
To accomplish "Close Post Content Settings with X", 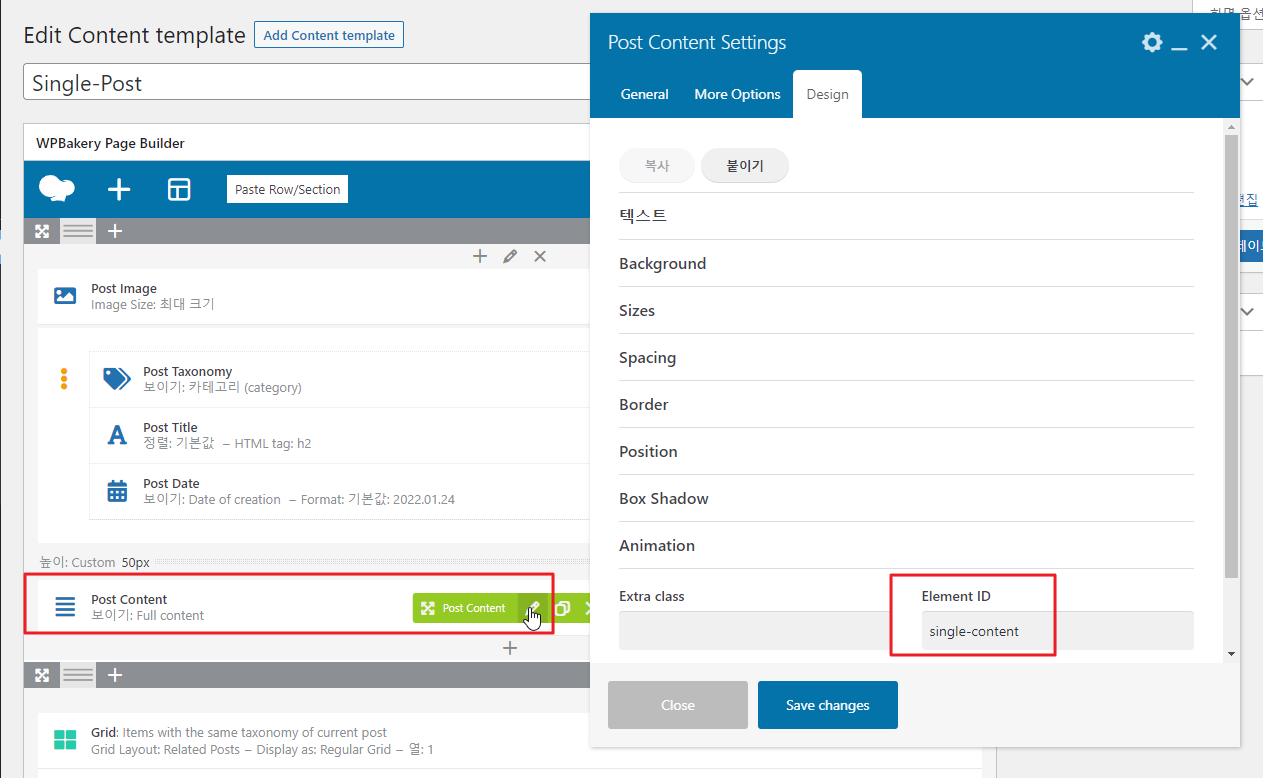I will tap(1209, 42).
